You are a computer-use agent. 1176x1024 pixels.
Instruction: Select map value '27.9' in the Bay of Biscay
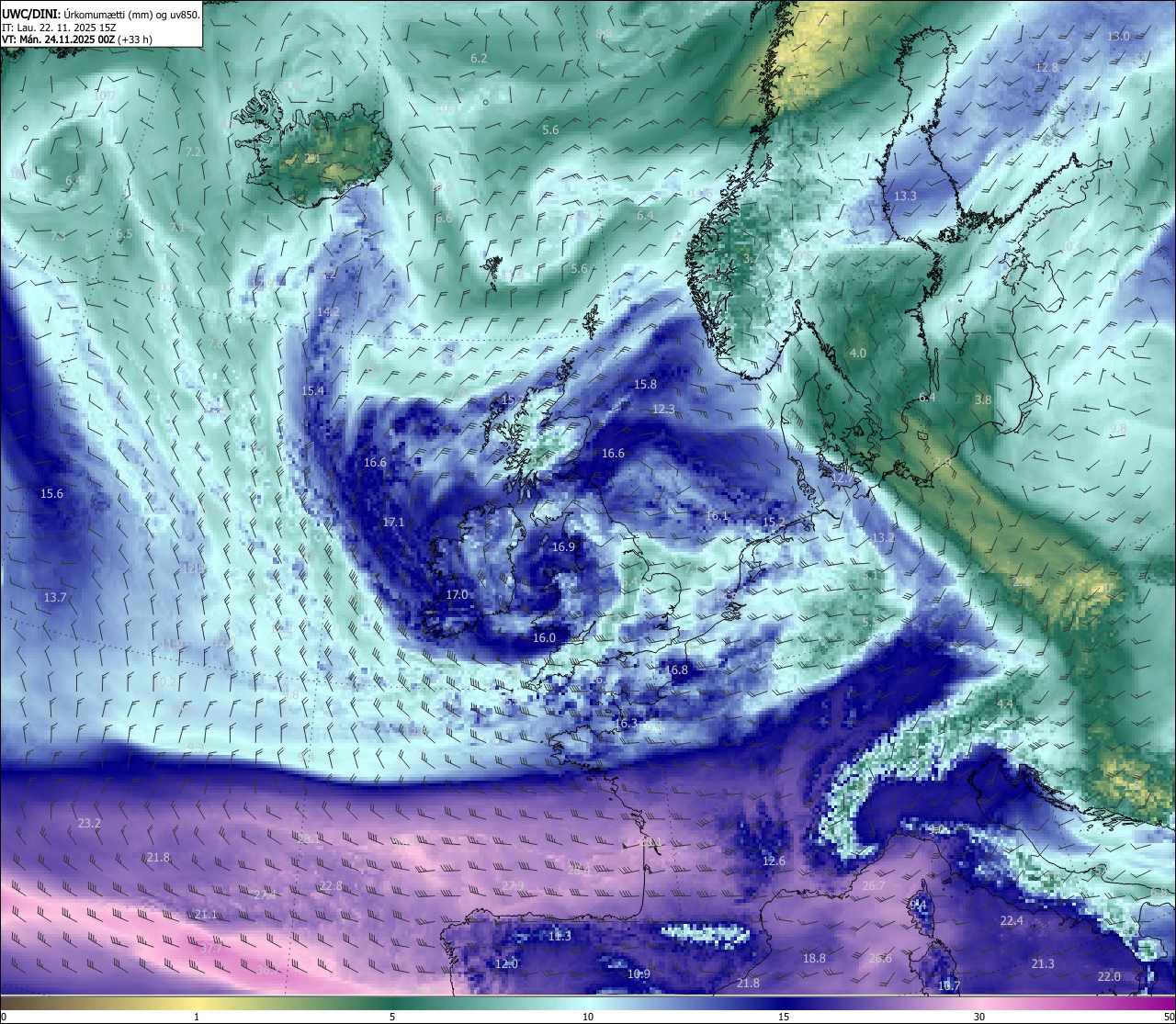click(x=513, y=885)
